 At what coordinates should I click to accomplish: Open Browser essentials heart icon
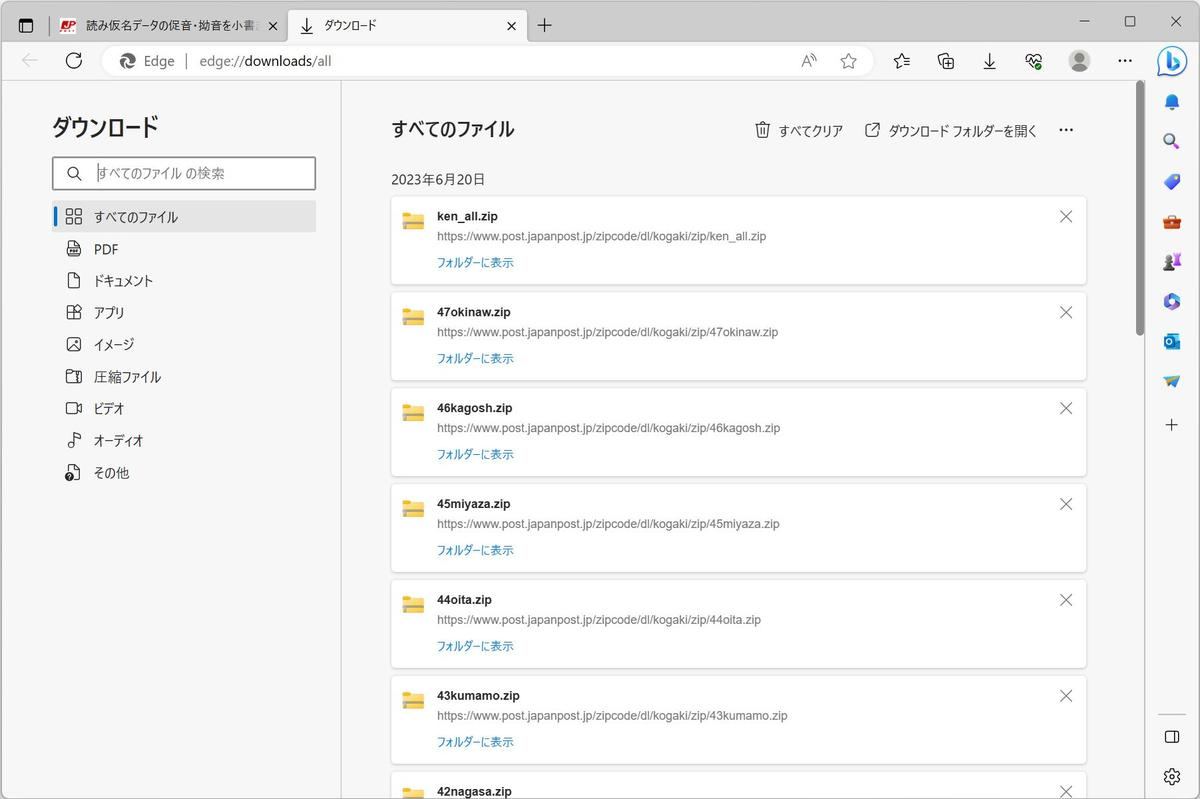pos(1034,61)
